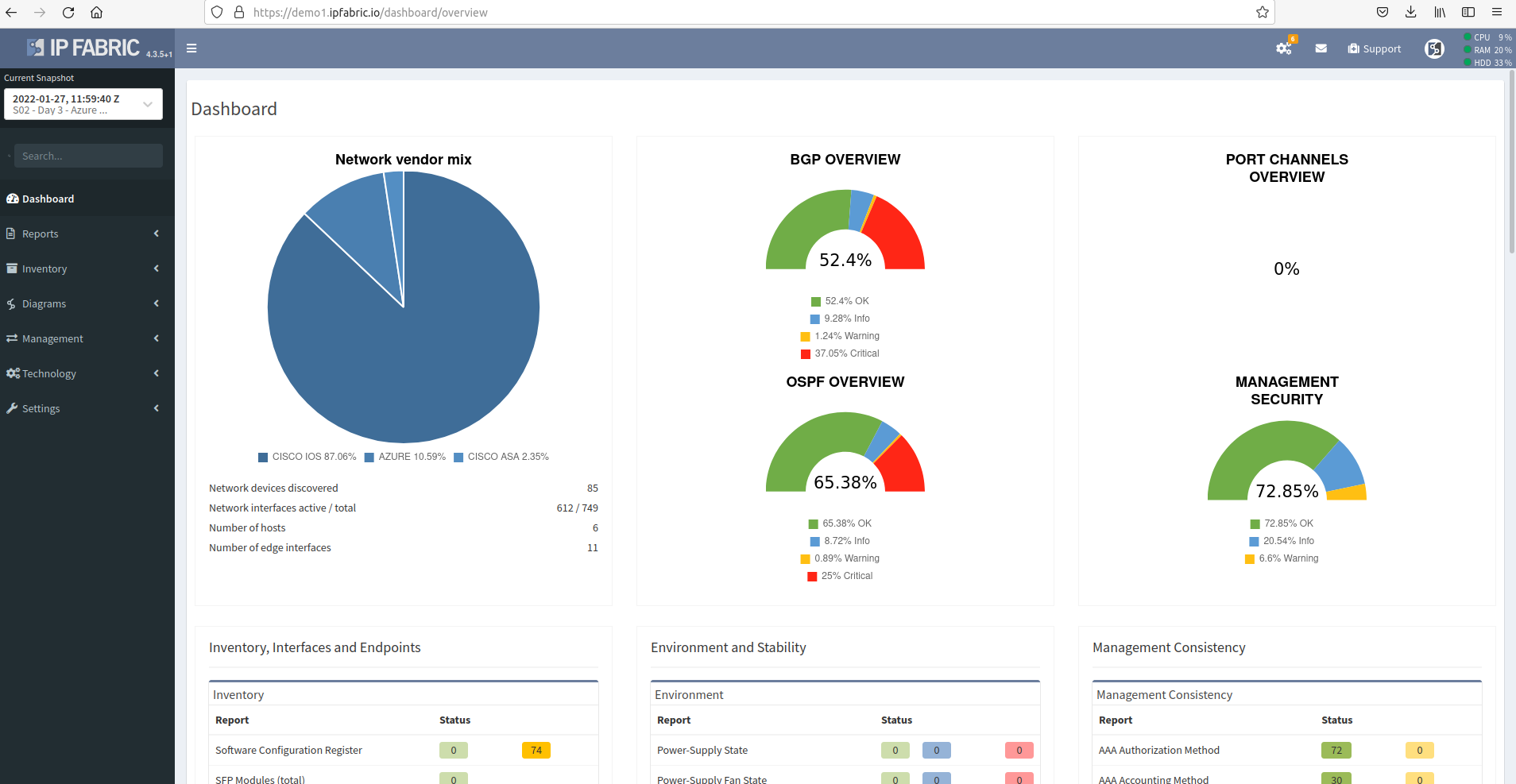Bookmark this page with the star icon

[x=1262, y=12]
